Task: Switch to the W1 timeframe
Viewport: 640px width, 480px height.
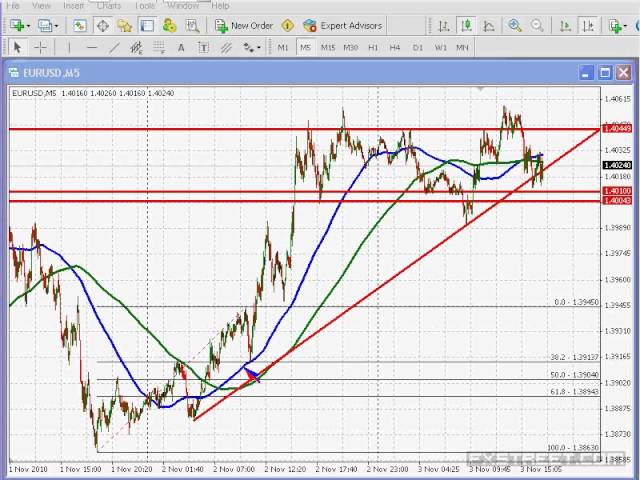Action: tap(440, 48)
